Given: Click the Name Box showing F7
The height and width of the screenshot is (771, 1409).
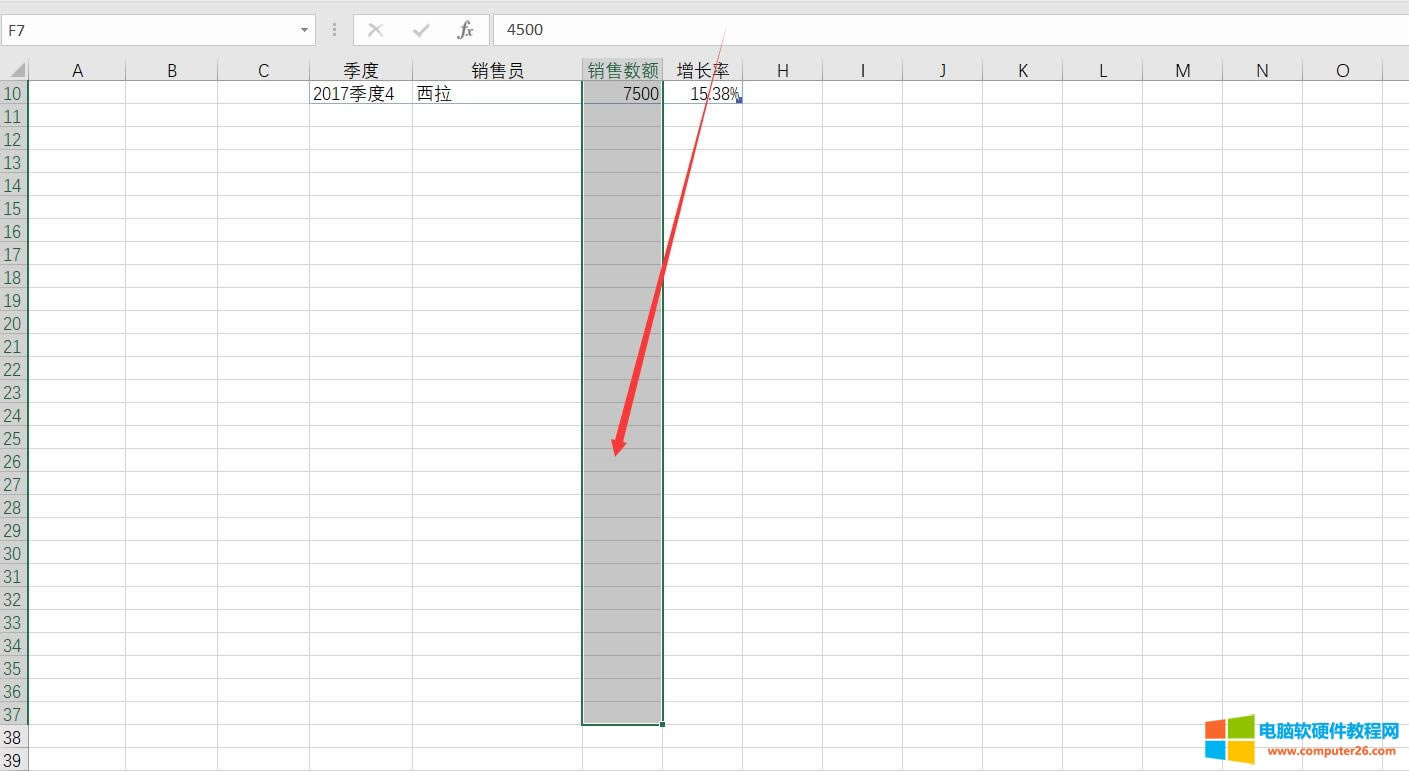Looking at the screenshot, I should click(150, 29).
